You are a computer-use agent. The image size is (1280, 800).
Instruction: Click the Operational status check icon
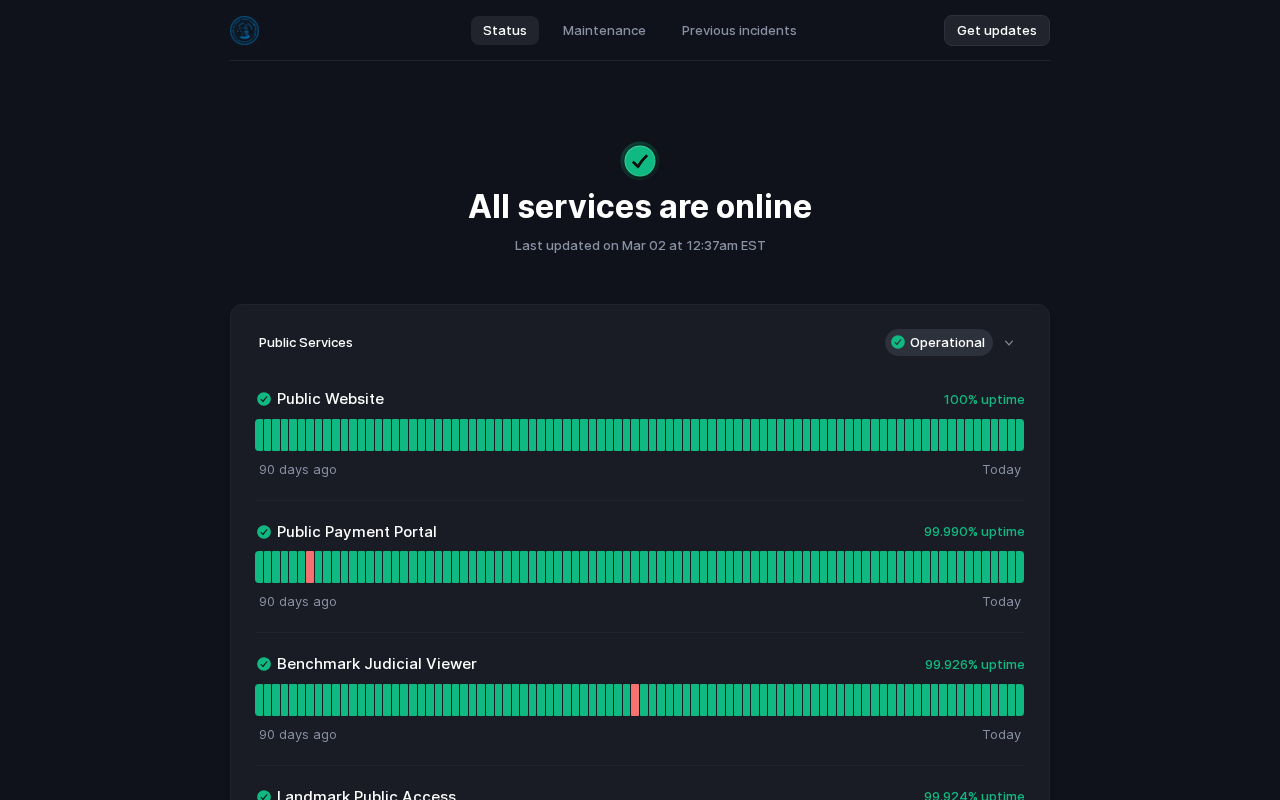(898, 342)
